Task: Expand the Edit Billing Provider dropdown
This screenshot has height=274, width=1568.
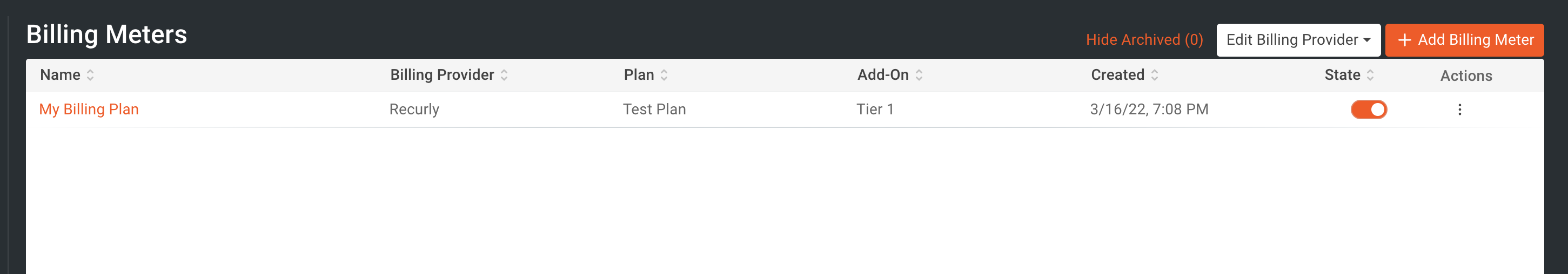Action: [x=1298, y=40]
